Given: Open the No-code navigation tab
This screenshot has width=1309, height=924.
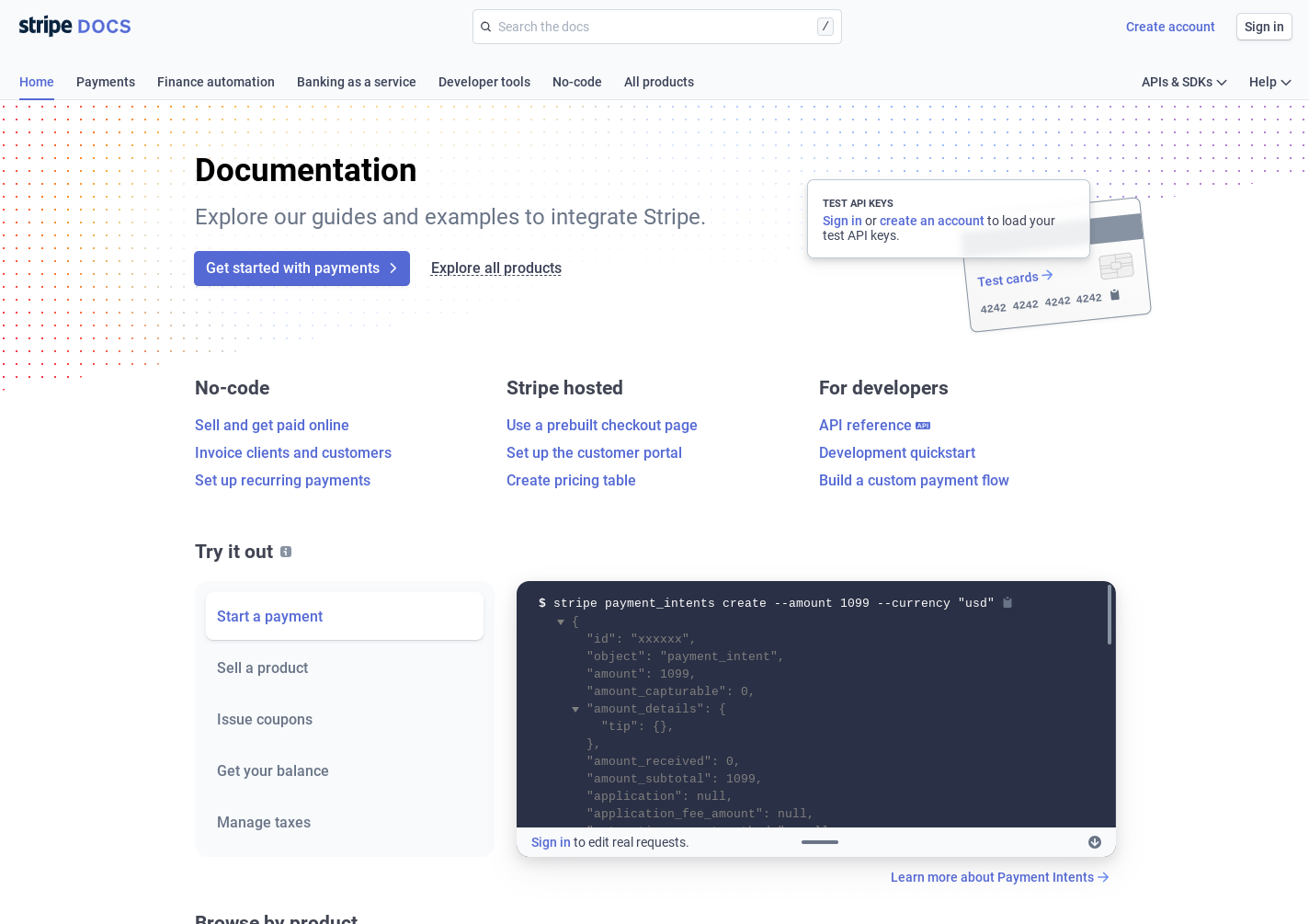Looking at the screenshot, I should pos(577,82).
